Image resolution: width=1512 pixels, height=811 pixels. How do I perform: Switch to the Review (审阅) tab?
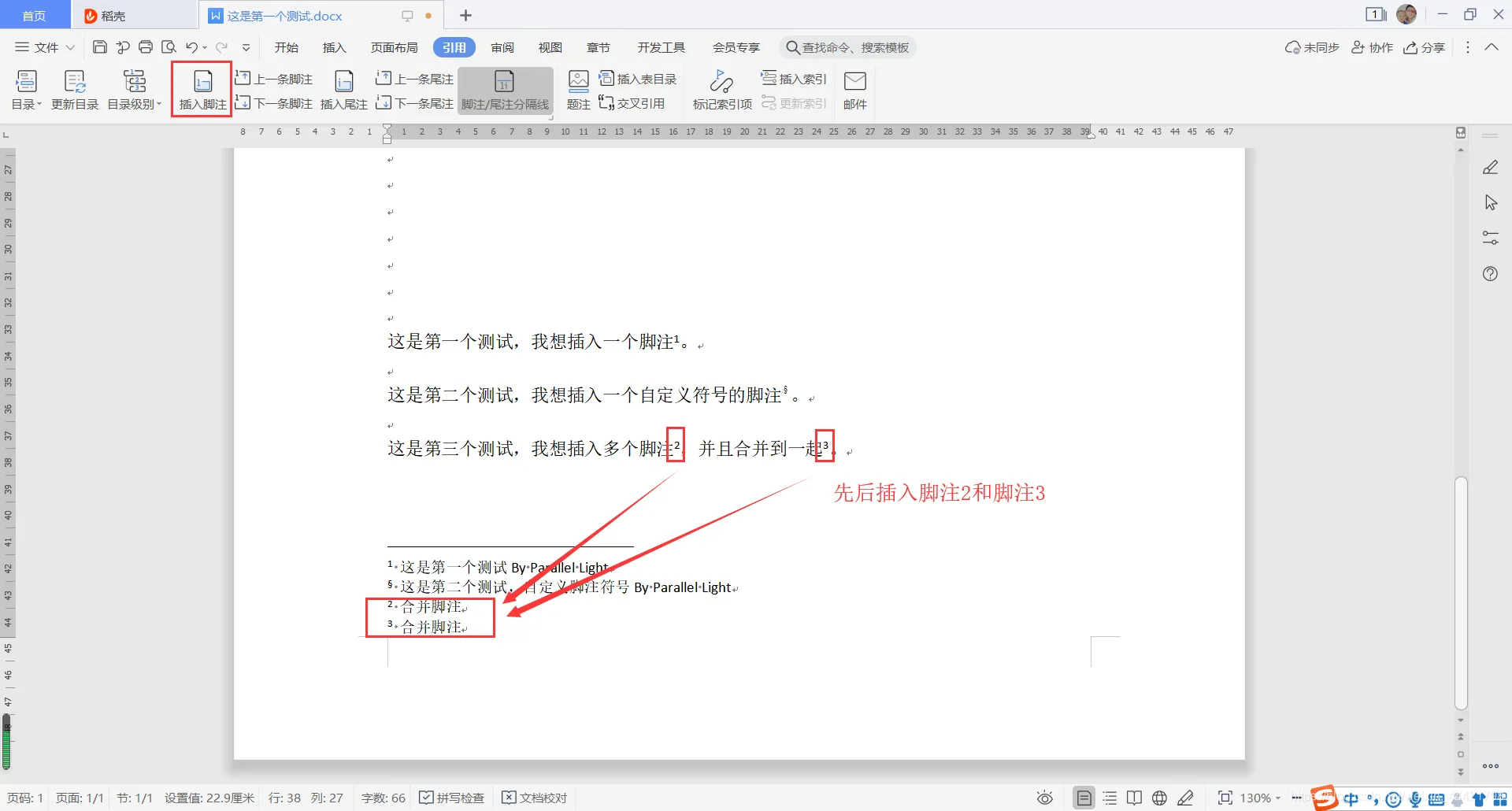(x=502, y=47)
